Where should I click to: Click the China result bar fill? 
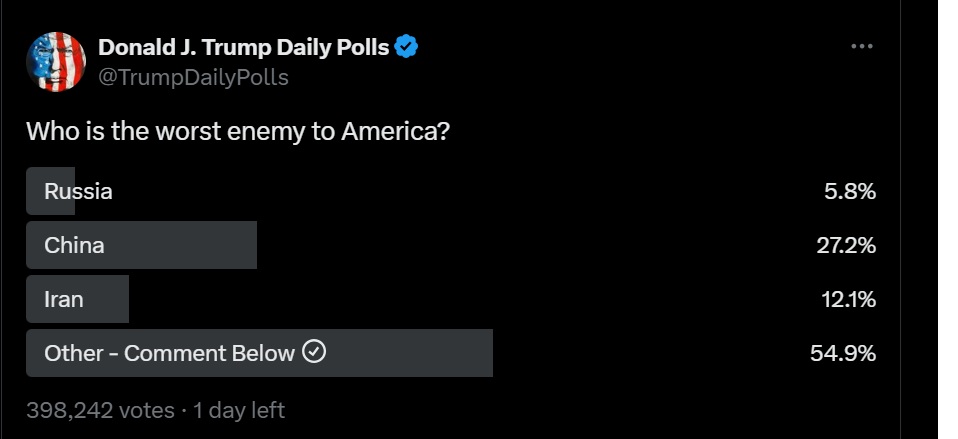[141, 245]
